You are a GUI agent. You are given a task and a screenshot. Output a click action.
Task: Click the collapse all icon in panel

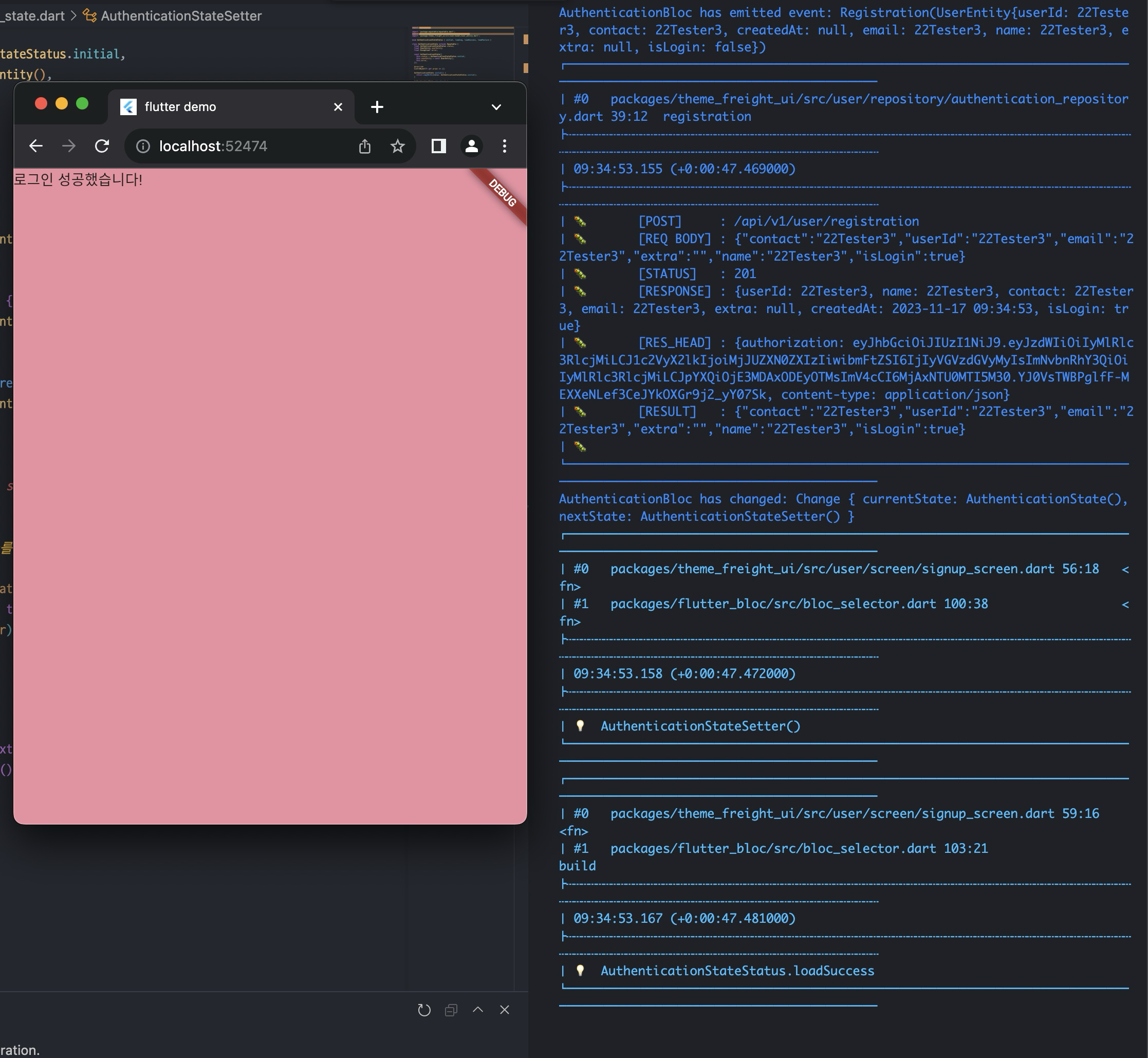451,1011
